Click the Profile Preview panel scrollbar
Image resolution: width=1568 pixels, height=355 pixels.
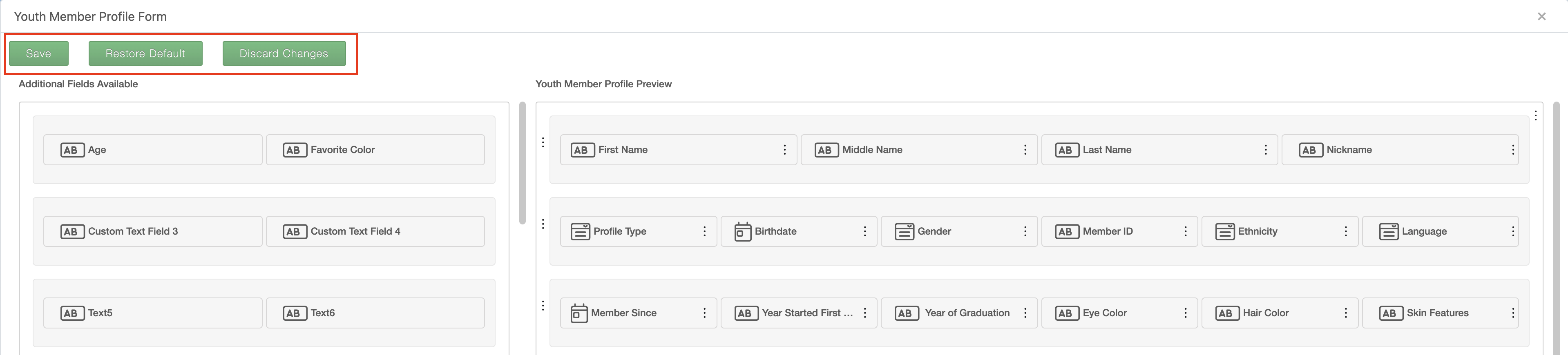[x=1557, y=228]
